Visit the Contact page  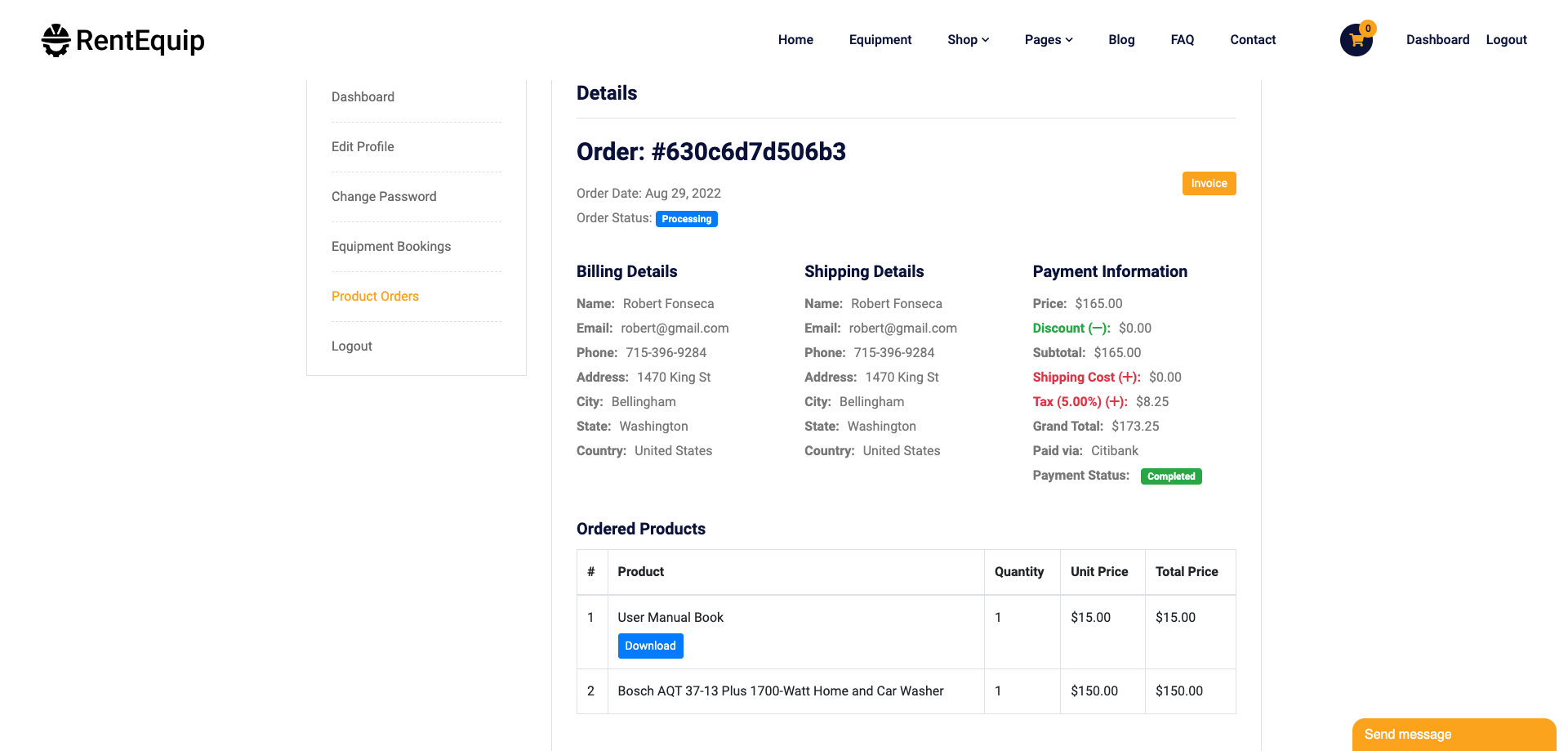coord(1253,40)
